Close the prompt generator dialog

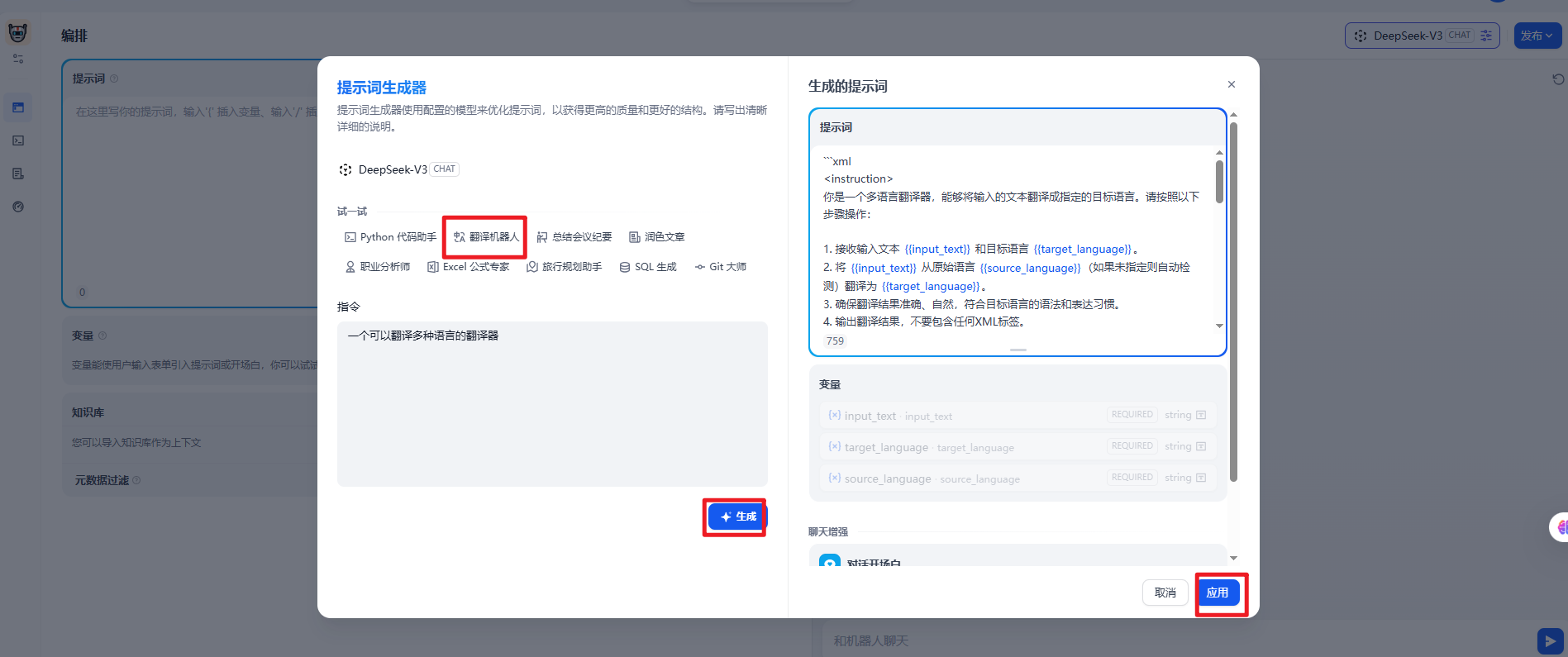(x=1232, y=84)
